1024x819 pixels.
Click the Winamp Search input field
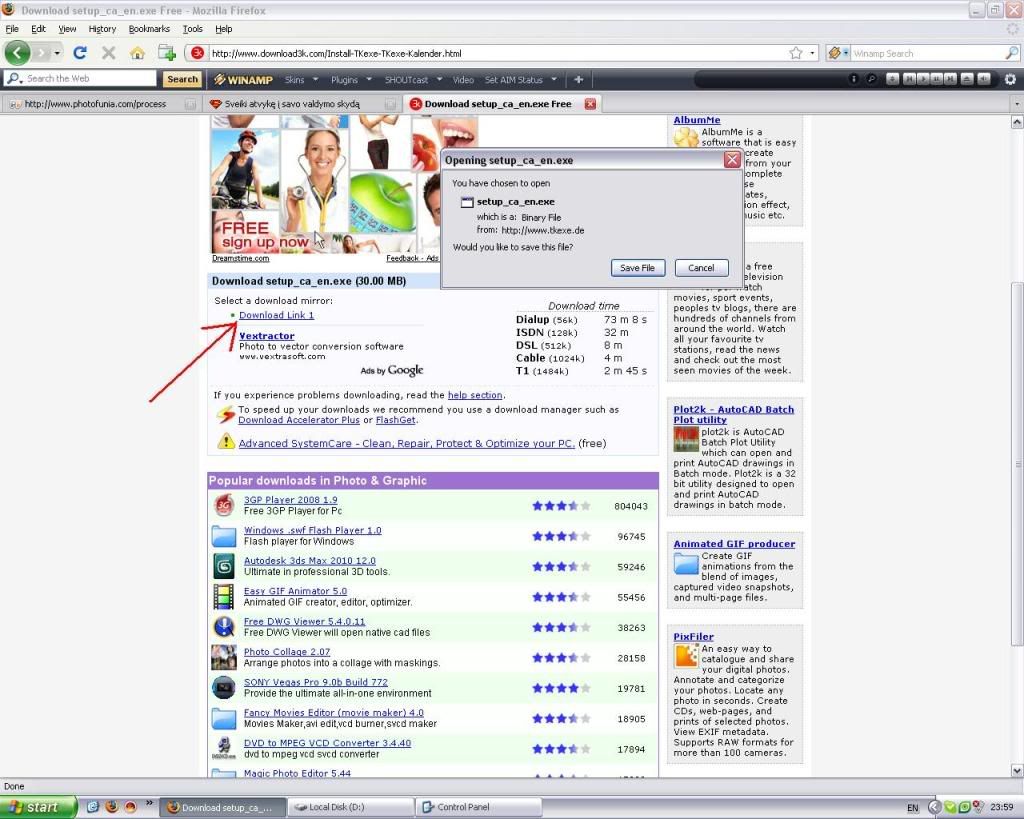(927, 54)
